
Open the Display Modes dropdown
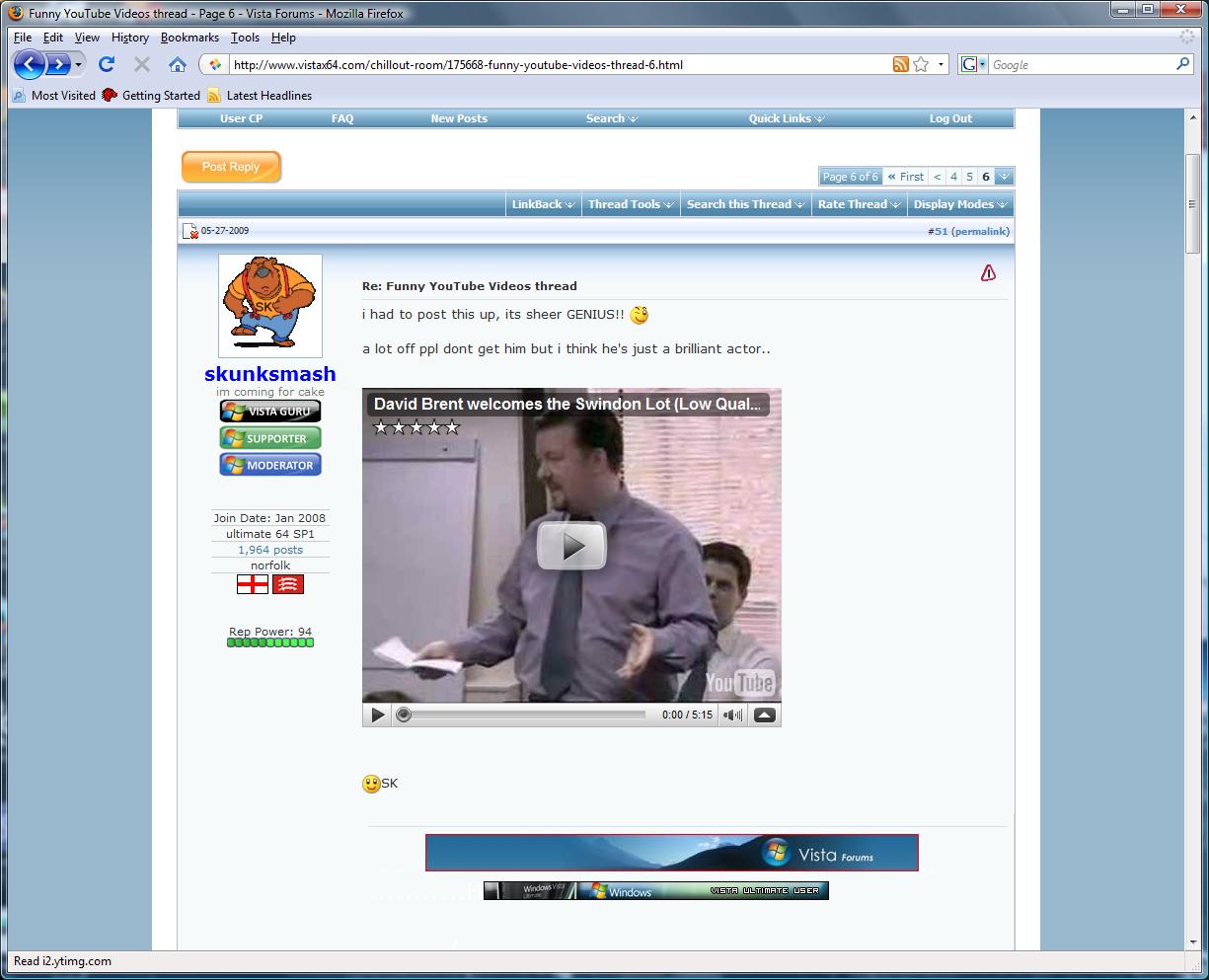960,204
